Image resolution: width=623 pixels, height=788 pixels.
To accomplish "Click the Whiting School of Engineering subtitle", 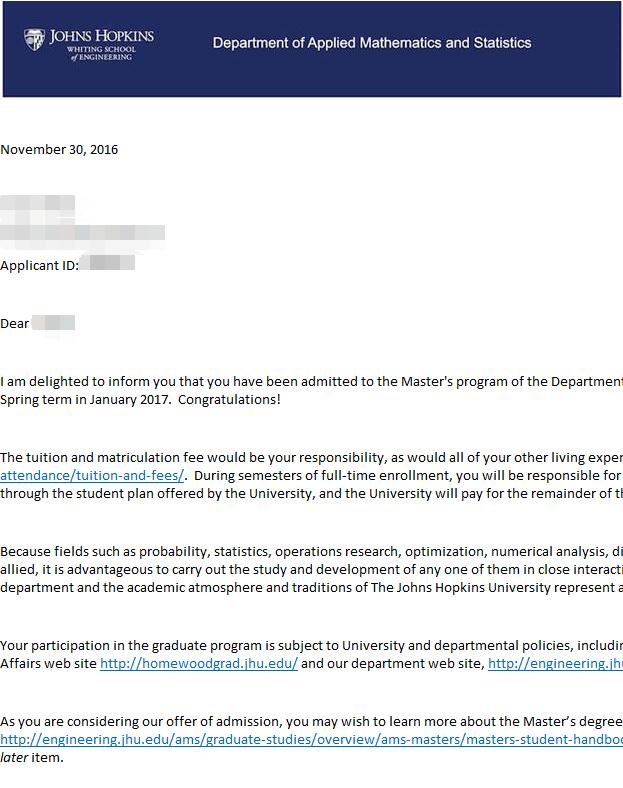I will point(101,53).
